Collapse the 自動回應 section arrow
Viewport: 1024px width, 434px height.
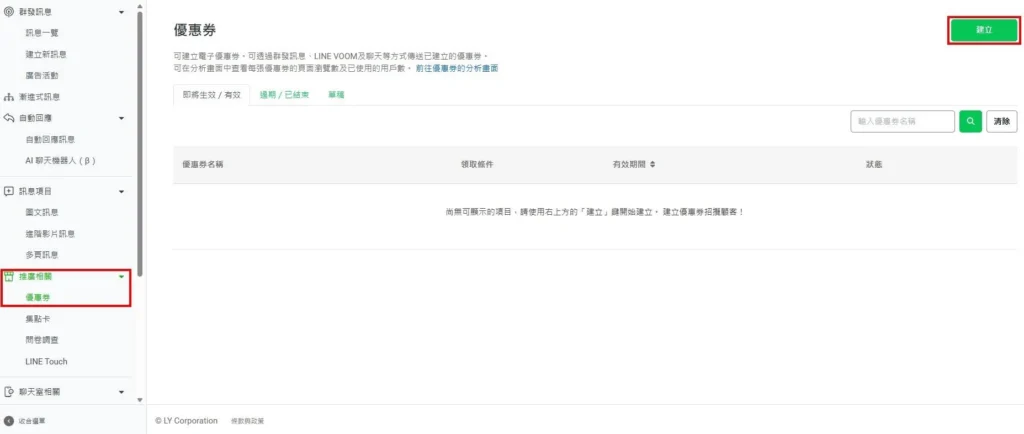[x=121, y=118]
